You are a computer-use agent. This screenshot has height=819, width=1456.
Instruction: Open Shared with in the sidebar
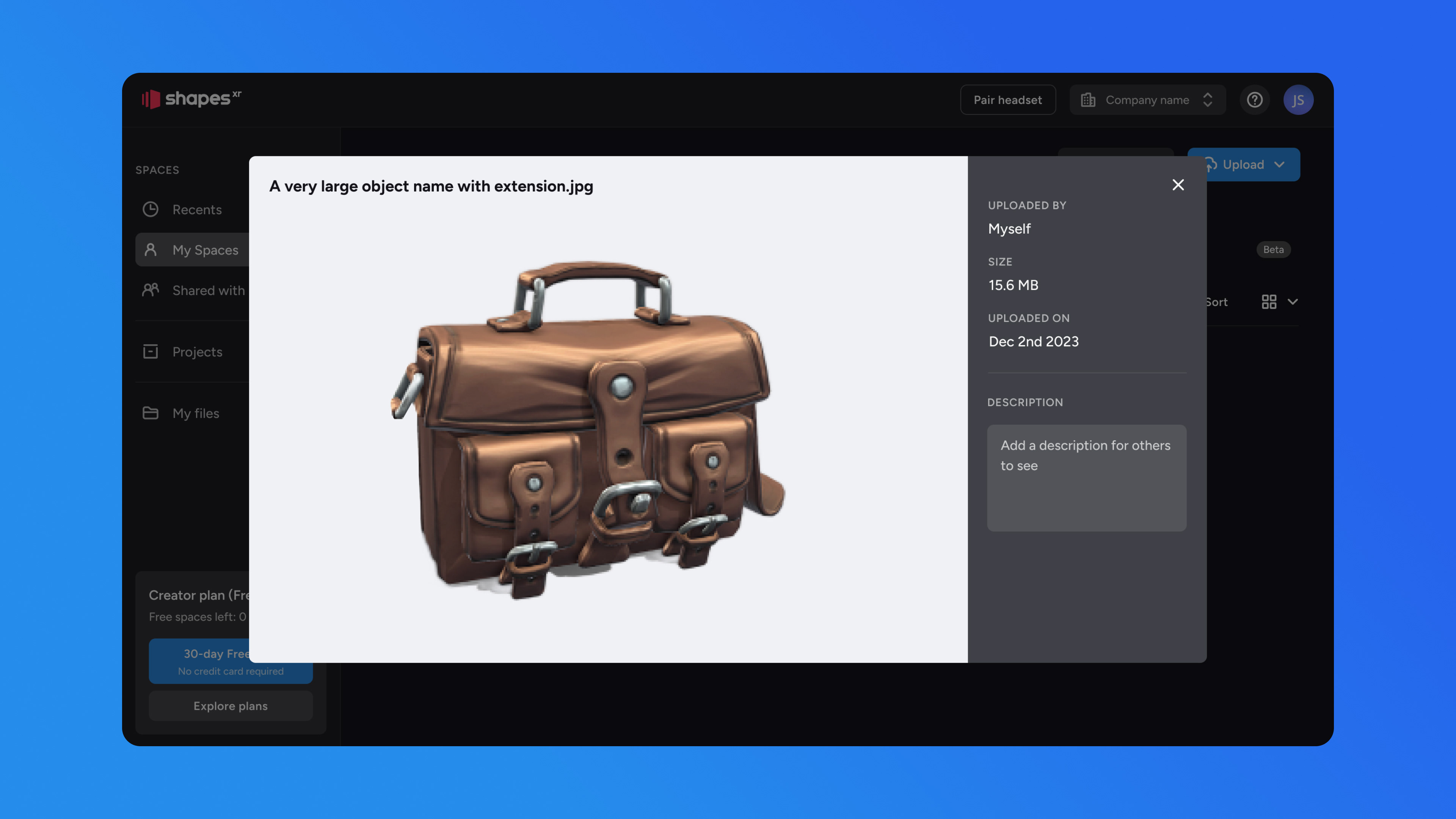pyautogui.click(x=192, y=290)
